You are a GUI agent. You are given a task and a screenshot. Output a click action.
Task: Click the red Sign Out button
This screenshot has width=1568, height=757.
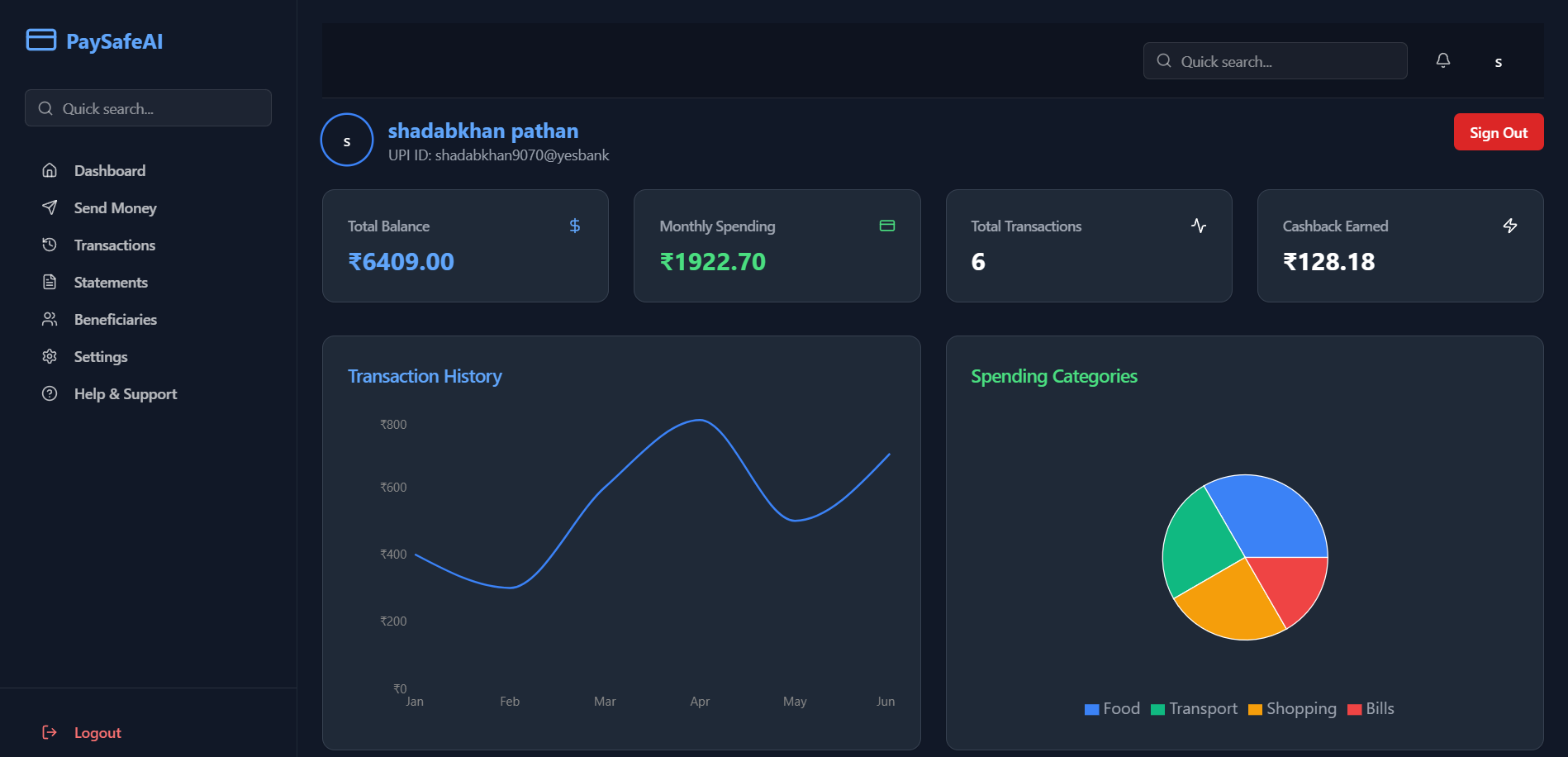1499,132
